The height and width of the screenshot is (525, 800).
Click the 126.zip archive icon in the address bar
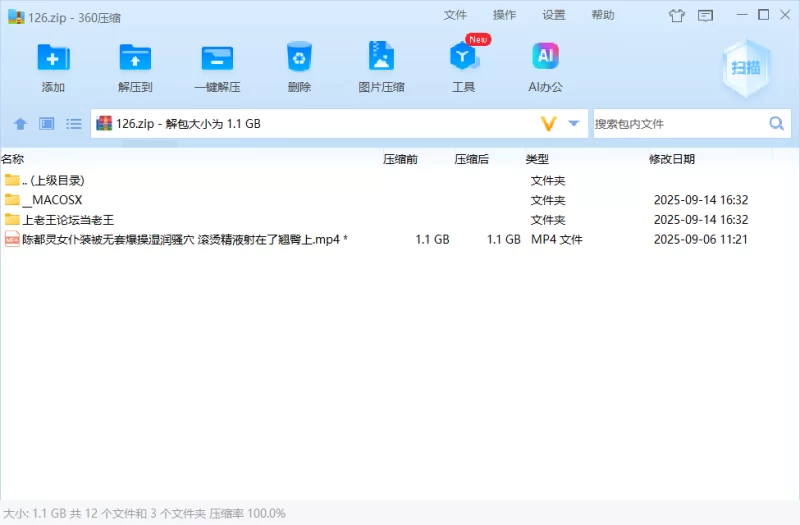(104, 123)
